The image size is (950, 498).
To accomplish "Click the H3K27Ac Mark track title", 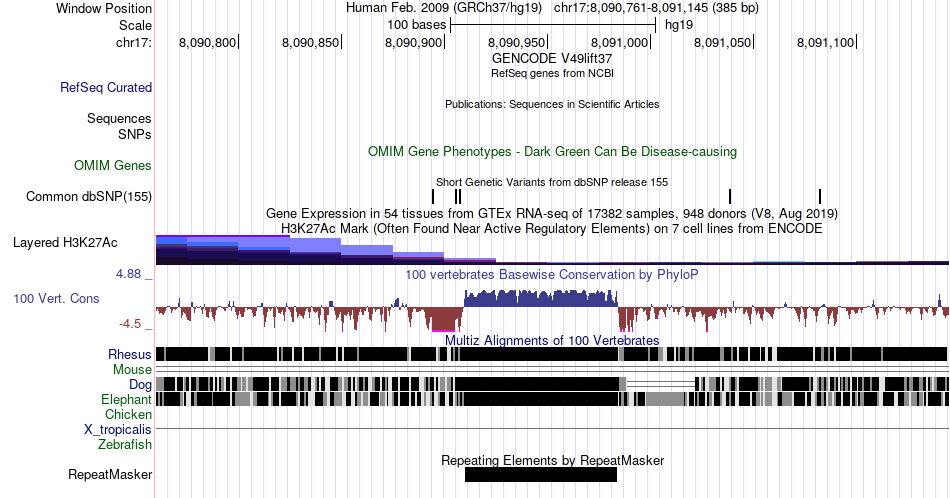I will click(x=552, y=228).
